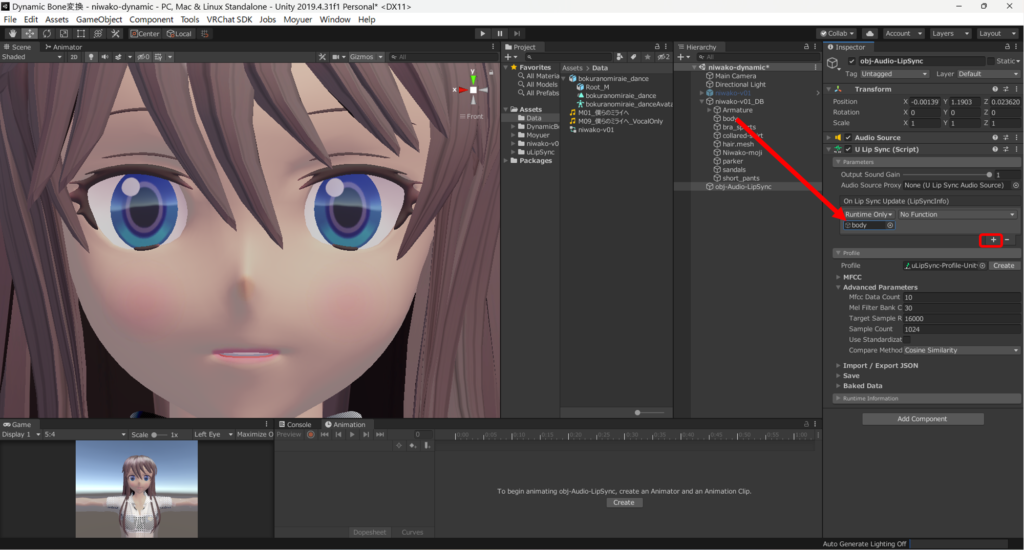This screenshot has width=1024, height=550.
Task: Toggle scene lighting bulb icon
Action: coord(91,57)
